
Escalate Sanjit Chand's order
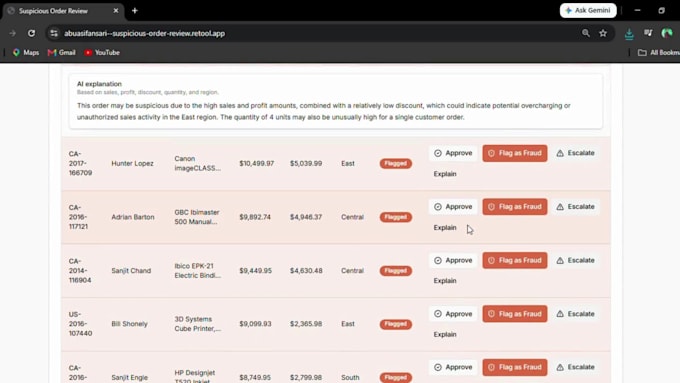[575, 260]
